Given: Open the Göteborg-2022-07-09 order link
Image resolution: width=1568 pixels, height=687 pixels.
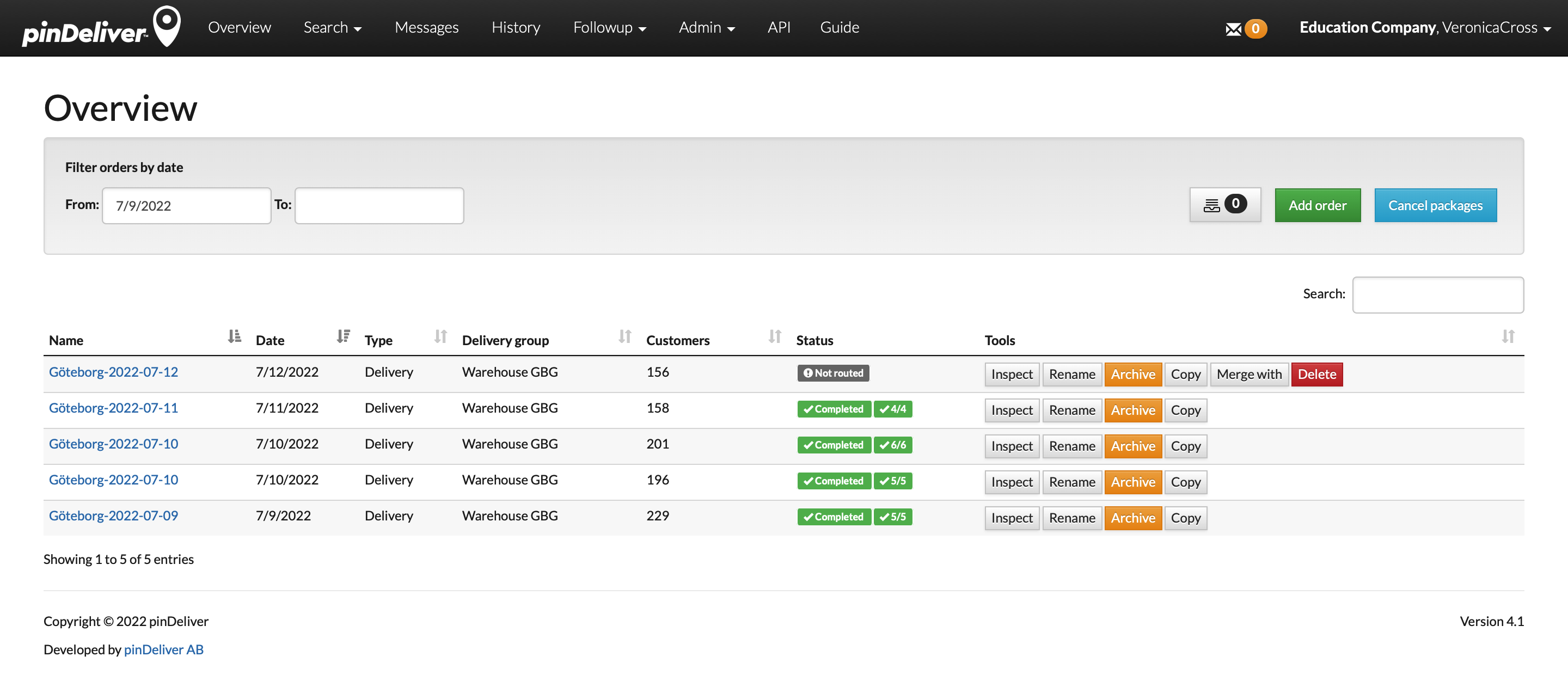Looking at the screenshot, I should coord(113,516).
